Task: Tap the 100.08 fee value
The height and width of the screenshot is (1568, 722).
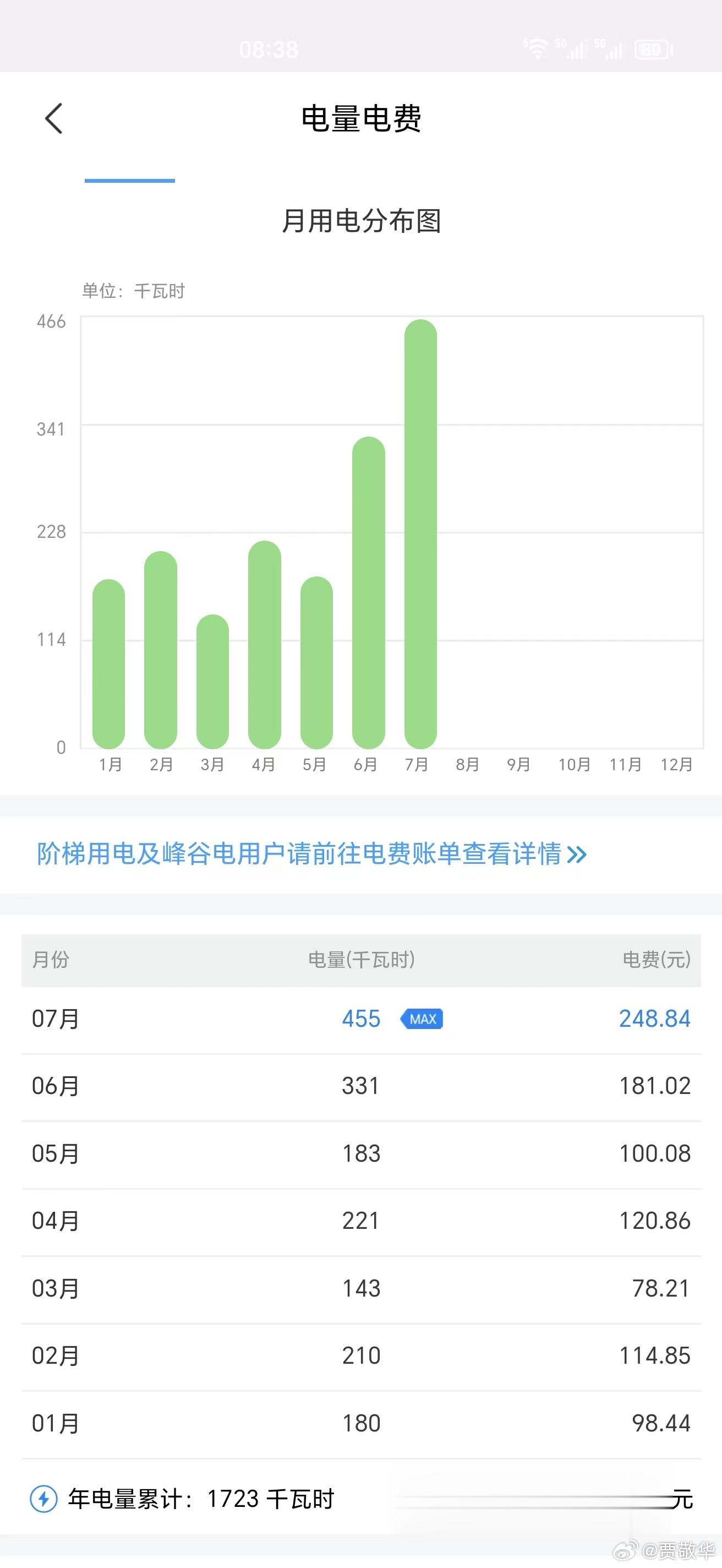Action: point(655,1153)
